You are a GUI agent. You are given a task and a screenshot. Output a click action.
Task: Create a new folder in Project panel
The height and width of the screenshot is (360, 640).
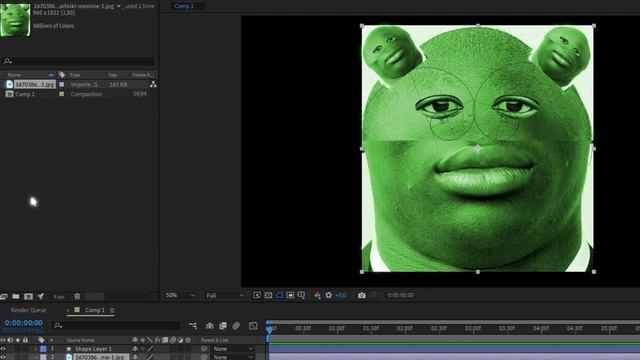pyautogui.click(x=16, y=296)
